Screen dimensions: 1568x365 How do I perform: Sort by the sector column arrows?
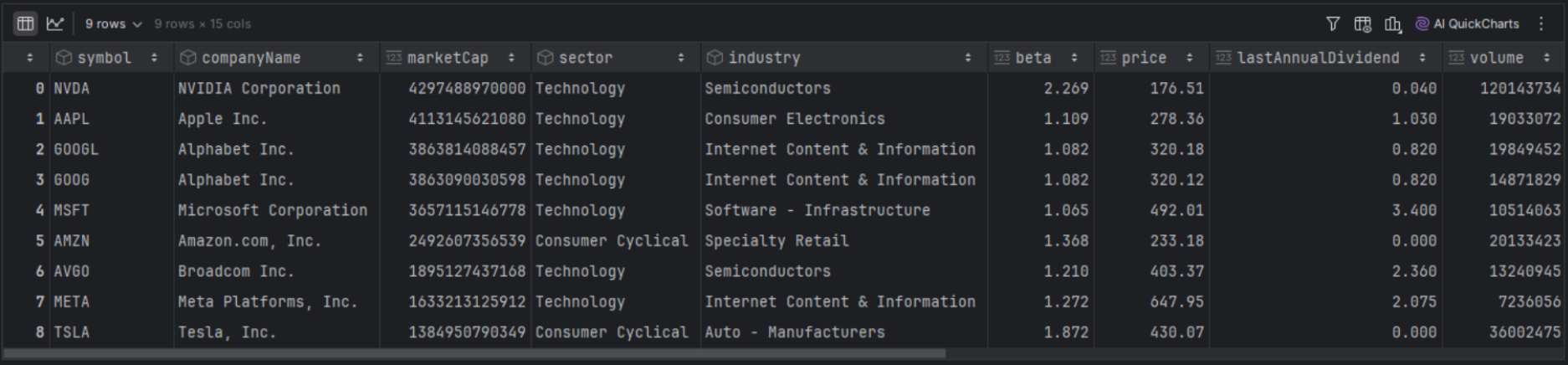[x=681, y=58]
